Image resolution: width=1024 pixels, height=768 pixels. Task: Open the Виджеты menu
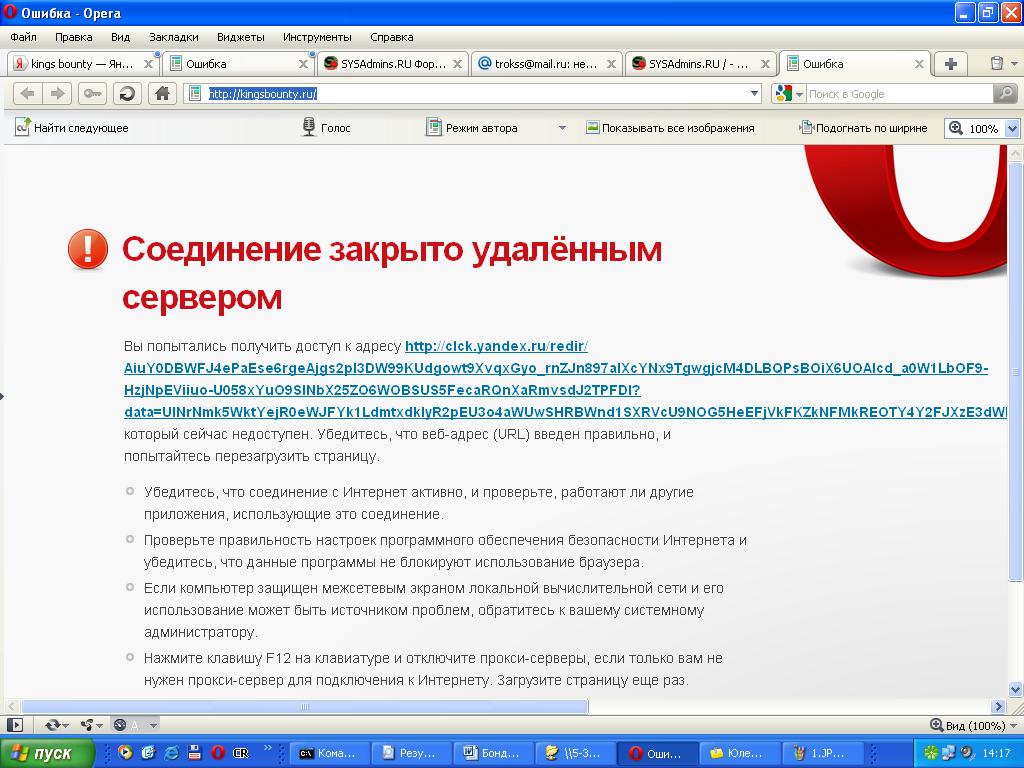click(x=240, y=37)
